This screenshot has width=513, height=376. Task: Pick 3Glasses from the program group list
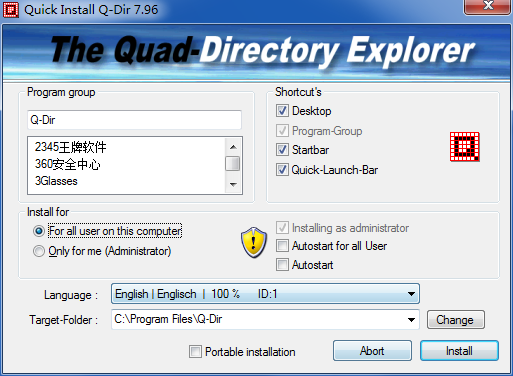(56, 181)
